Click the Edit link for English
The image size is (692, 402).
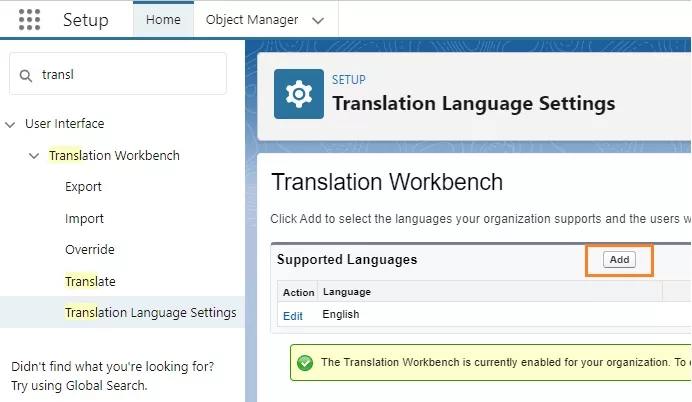pyautogui.click(x=292, y=314)
